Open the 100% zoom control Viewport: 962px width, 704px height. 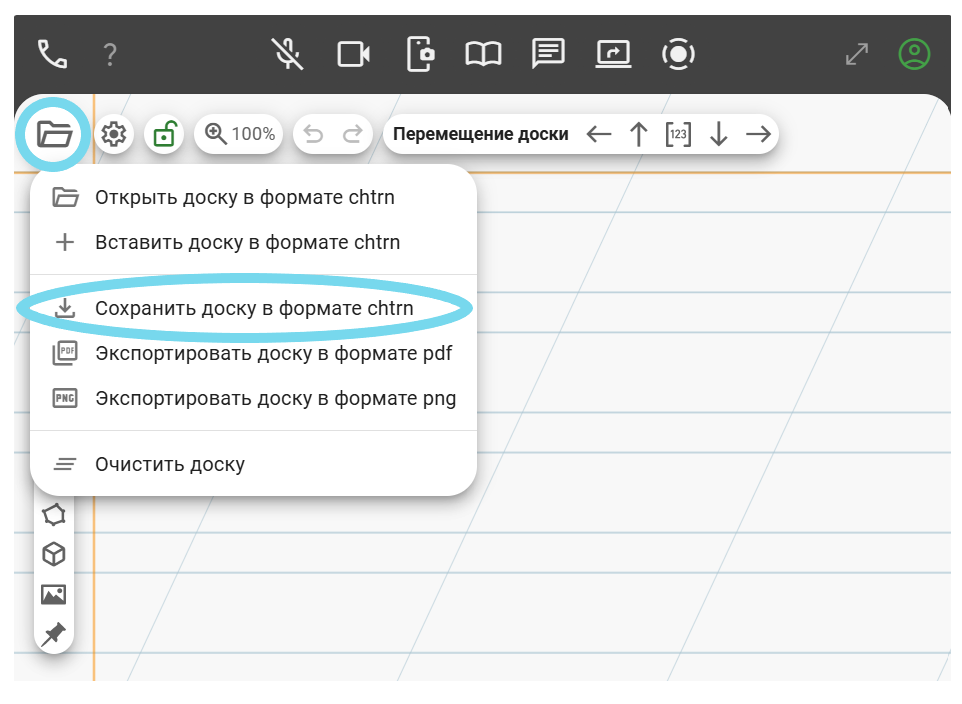(x=240, y=134)
